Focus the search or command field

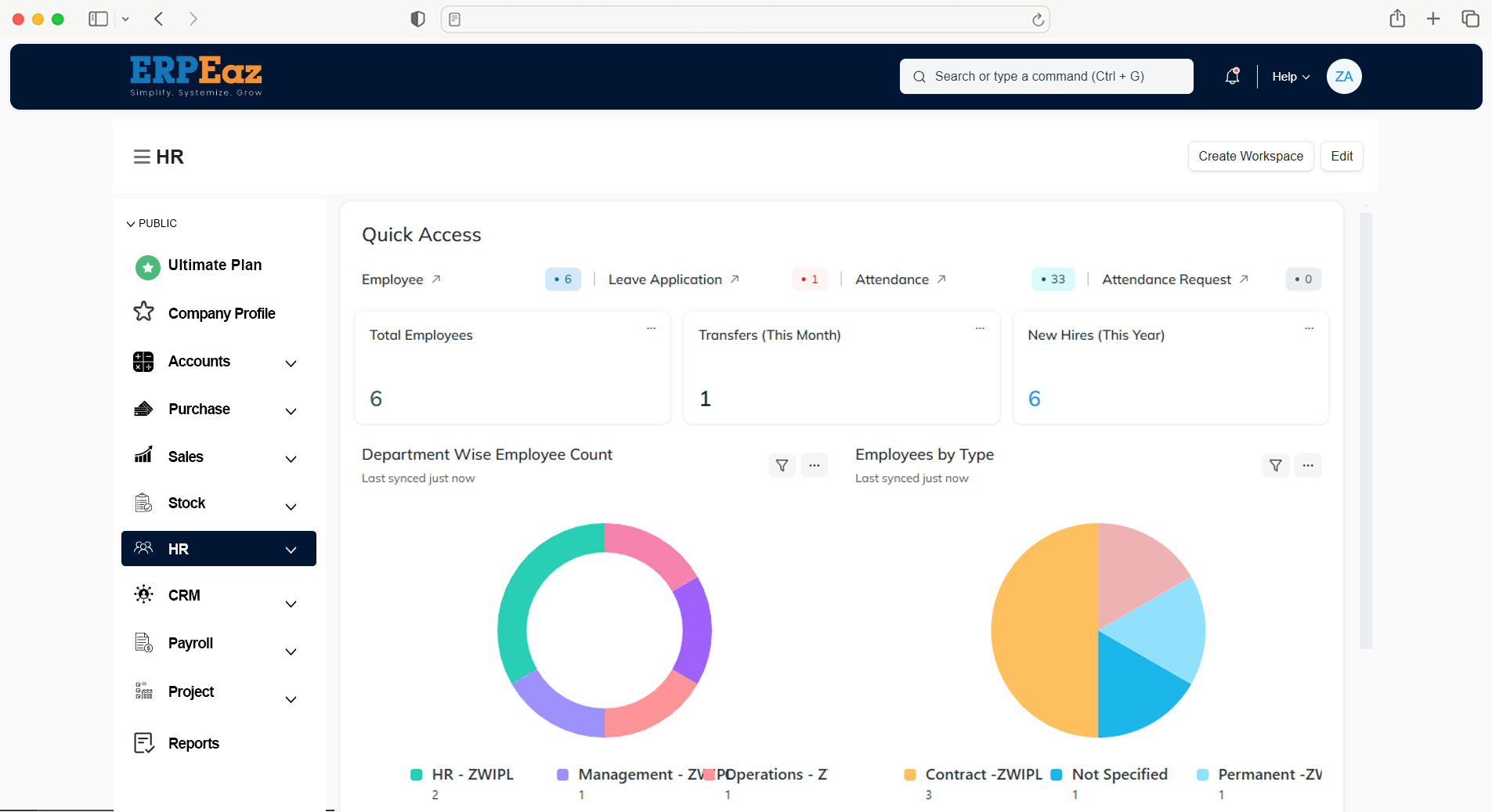coord(1046,76)
